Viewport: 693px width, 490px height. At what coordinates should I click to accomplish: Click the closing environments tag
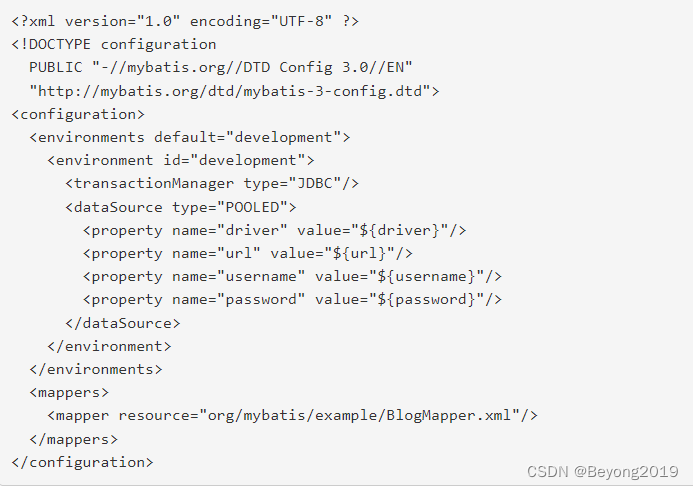pyautogui.click(x=96, y=369)
